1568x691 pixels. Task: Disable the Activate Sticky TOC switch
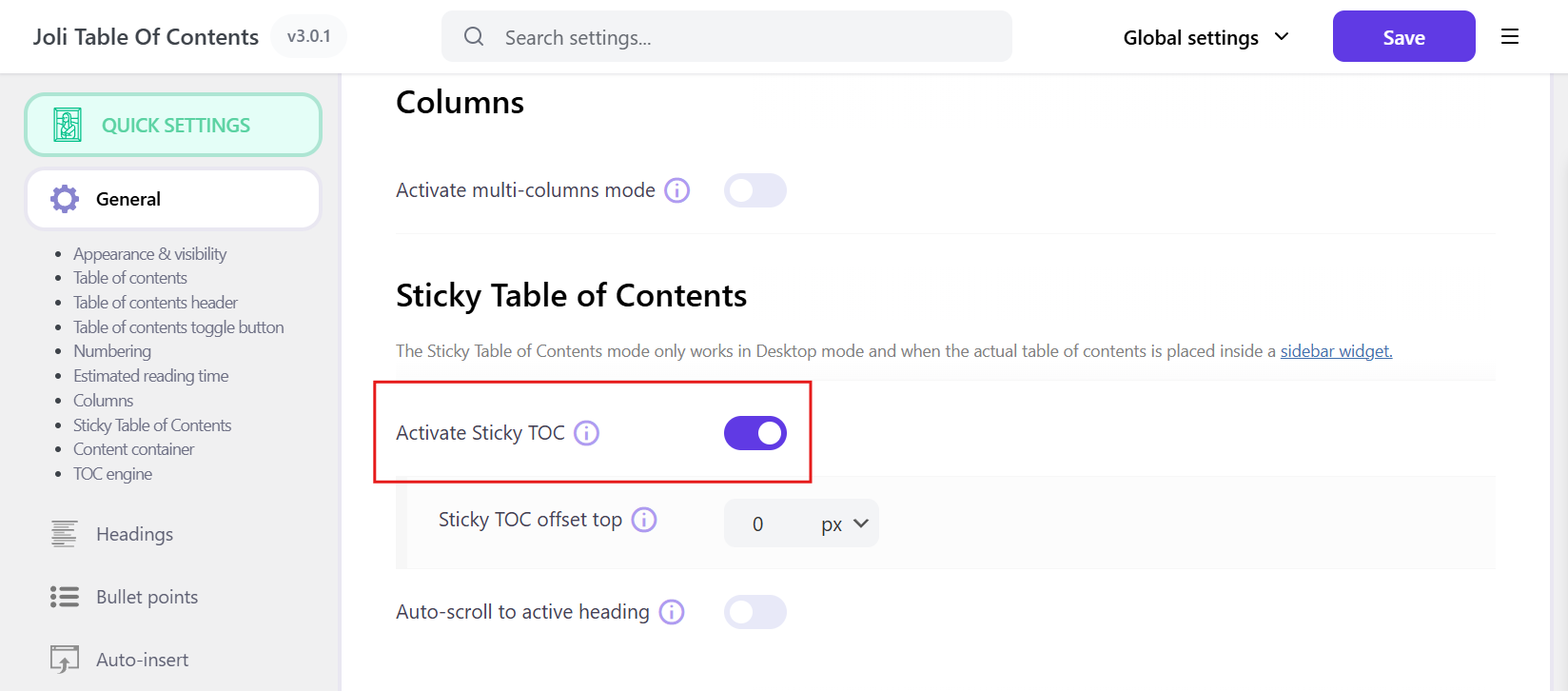tap(755, 433)
